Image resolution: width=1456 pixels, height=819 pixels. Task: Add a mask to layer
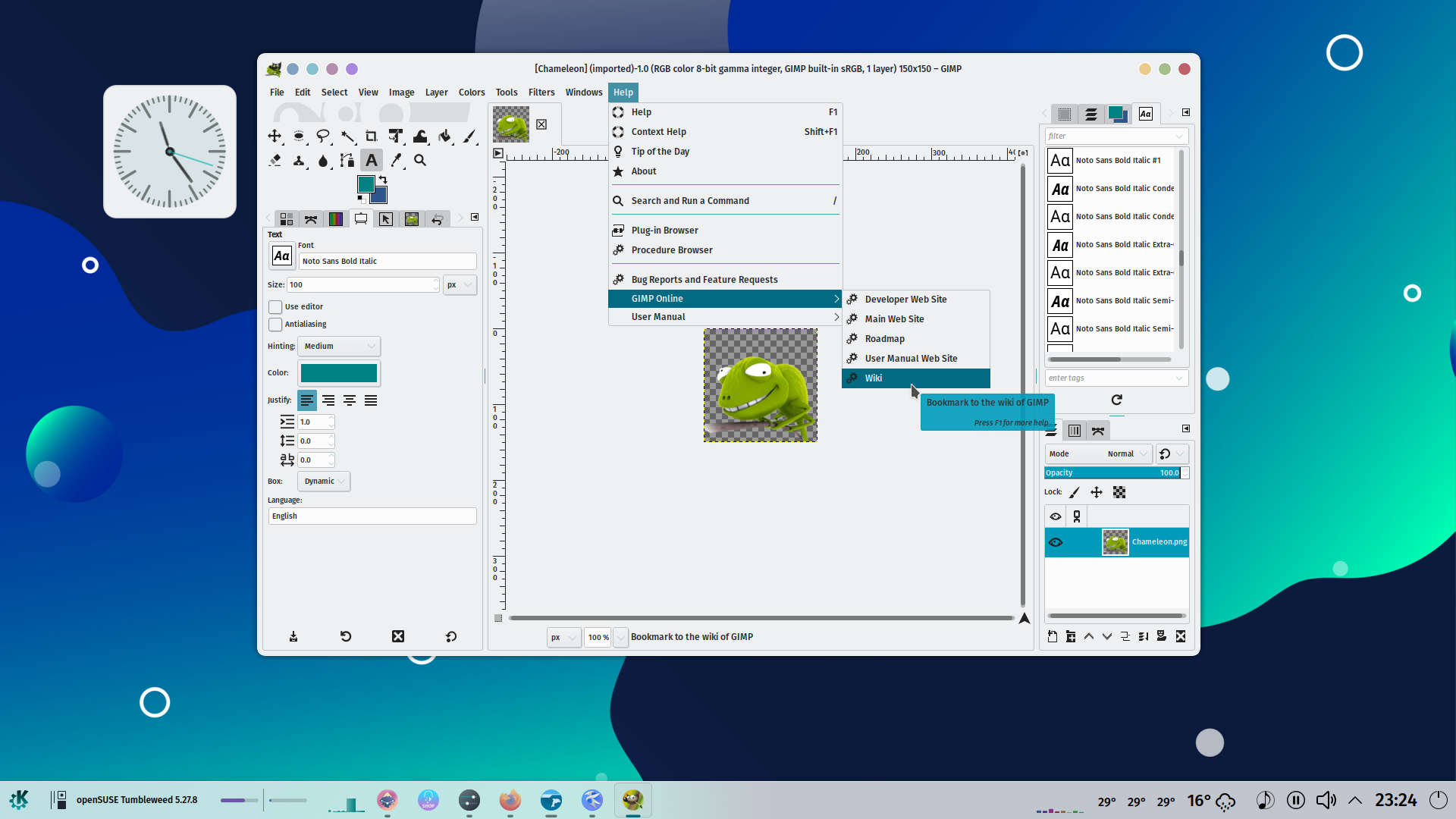click(1162, 636)
